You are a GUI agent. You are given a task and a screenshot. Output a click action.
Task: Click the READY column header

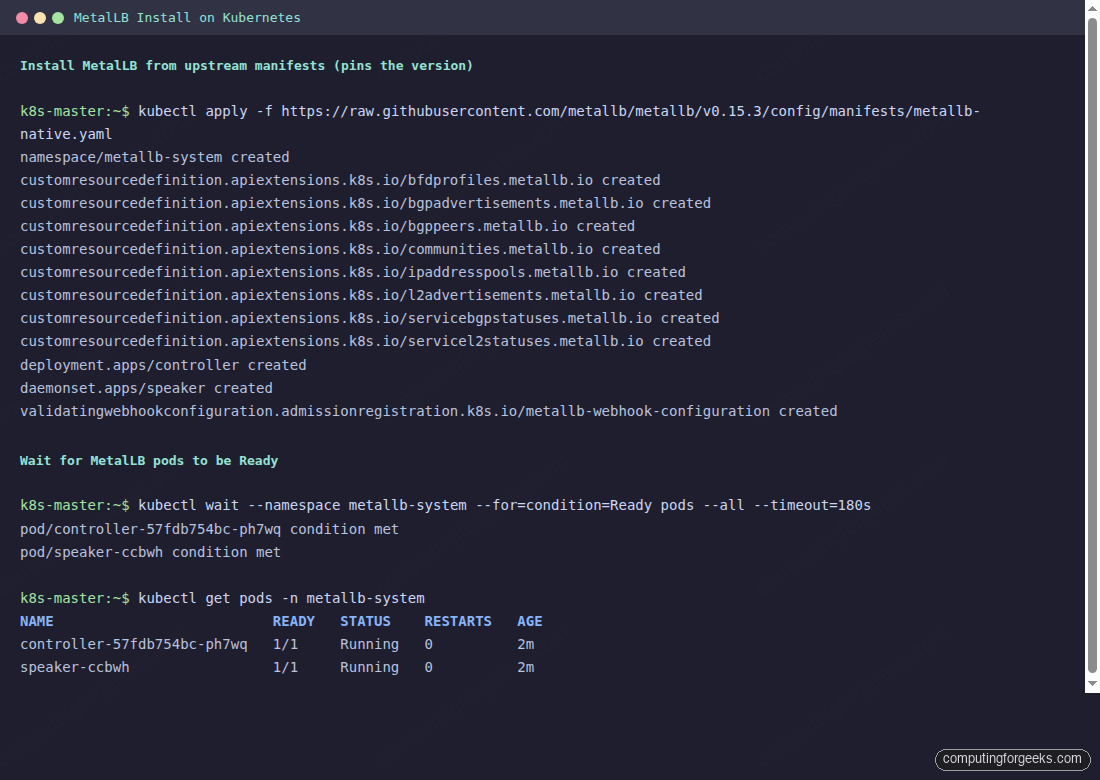tap(293, 621)
